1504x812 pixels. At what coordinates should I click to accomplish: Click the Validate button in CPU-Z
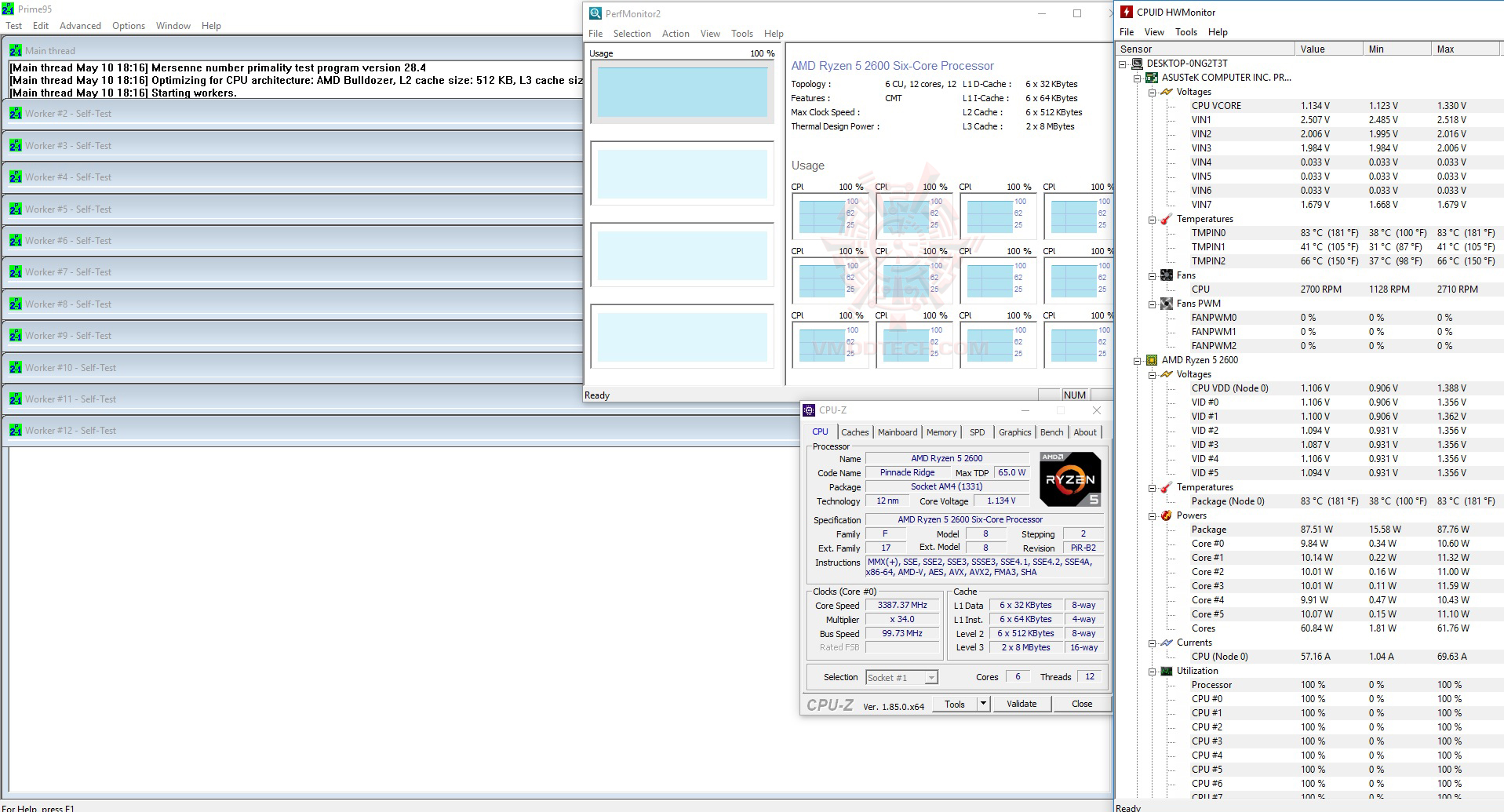coord(1021,704)
